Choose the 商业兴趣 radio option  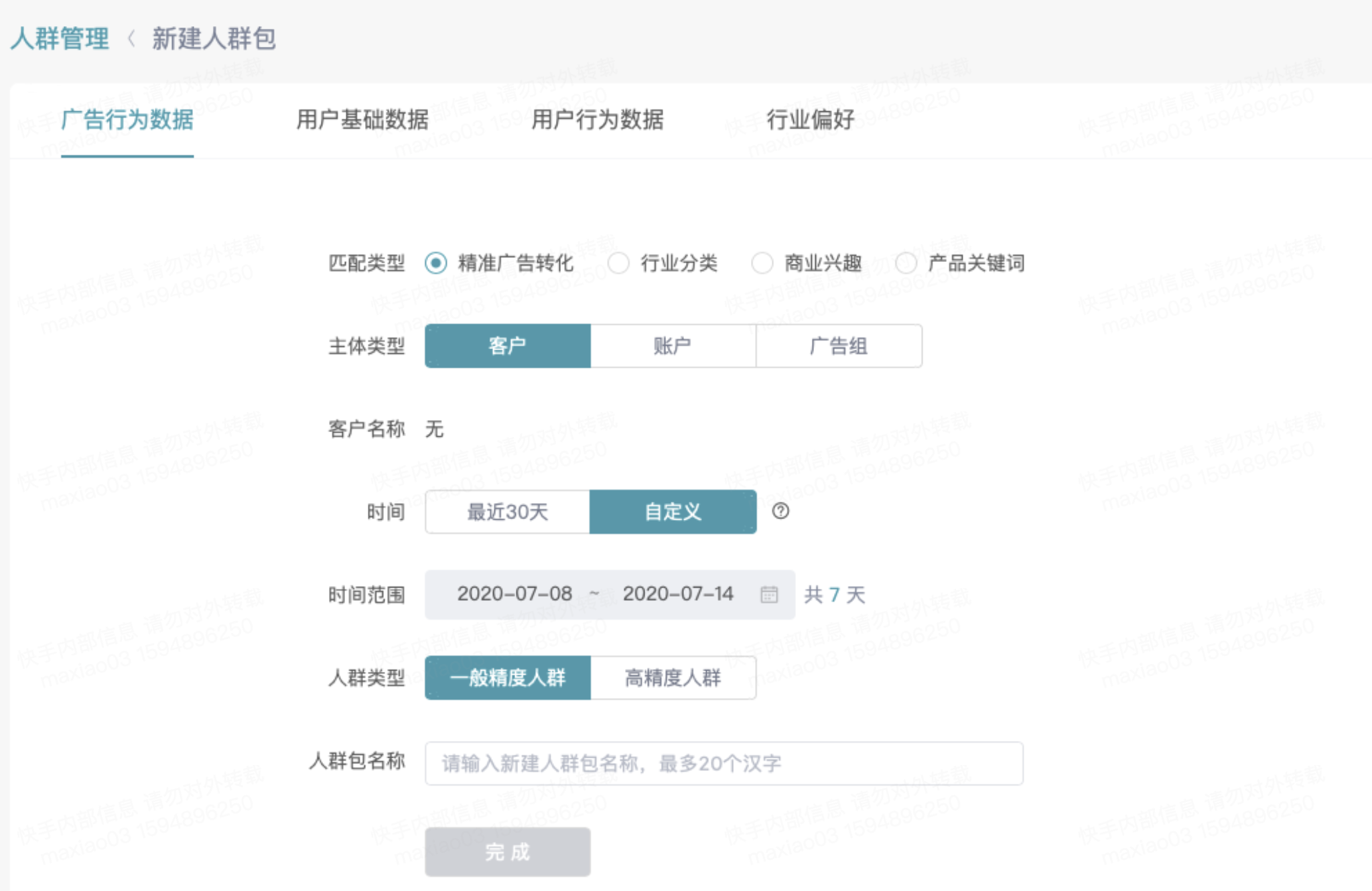click(762, 263)
